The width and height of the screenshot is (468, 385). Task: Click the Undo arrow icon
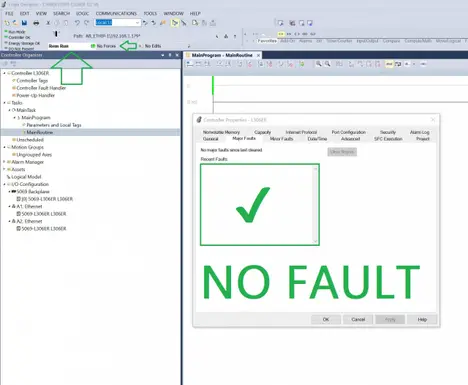77,23
